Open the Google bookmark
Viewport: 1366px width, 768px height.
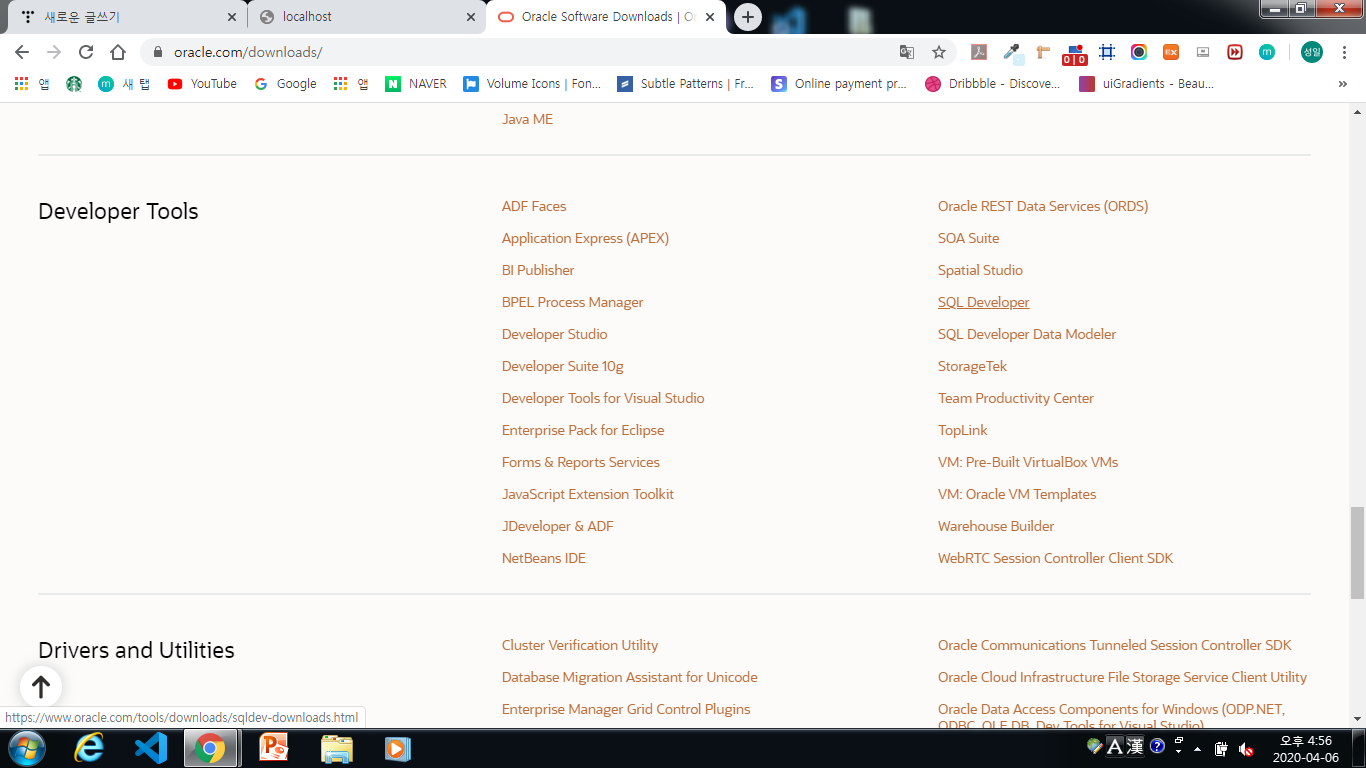[x=285, y=84]
